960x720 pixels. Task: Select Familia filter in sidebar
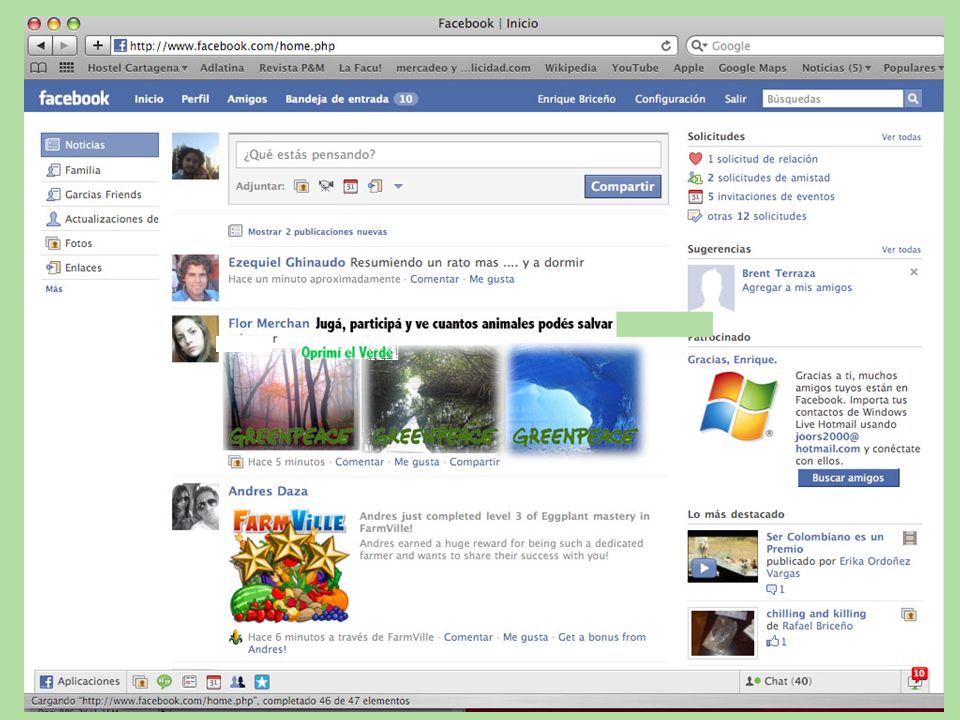(x=100, y=170)
